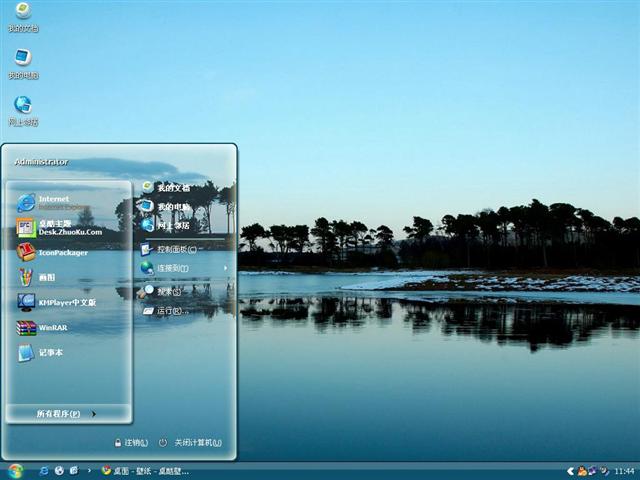This screenshot has height=480, width=640.
Task: Open 网上邻居 icon on the desktop
Action: (x=23, y=111)
